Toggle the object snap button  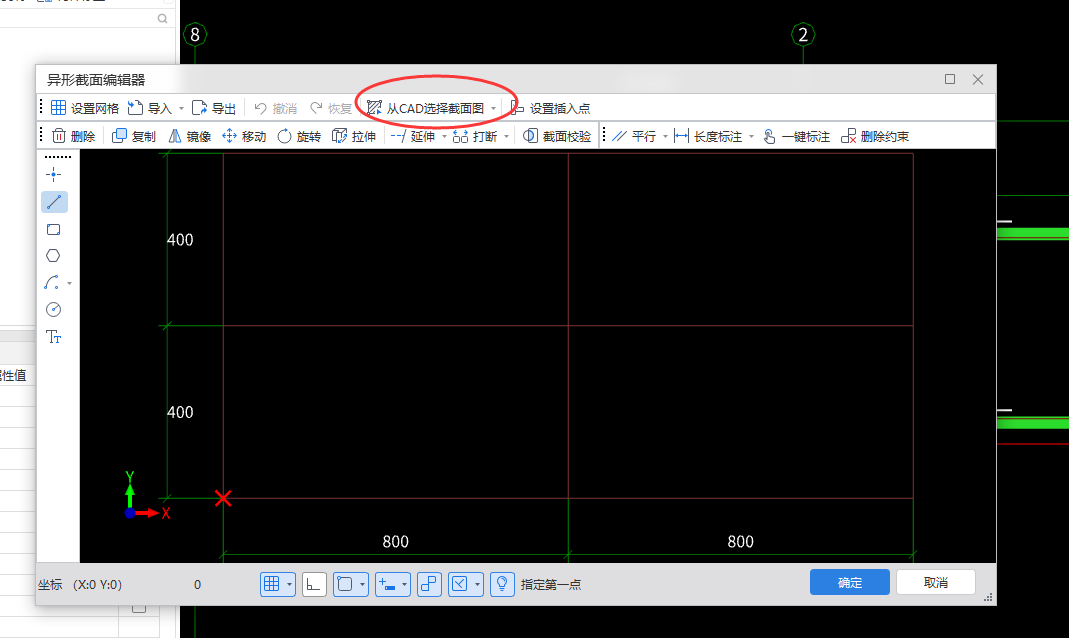point(345,584)
